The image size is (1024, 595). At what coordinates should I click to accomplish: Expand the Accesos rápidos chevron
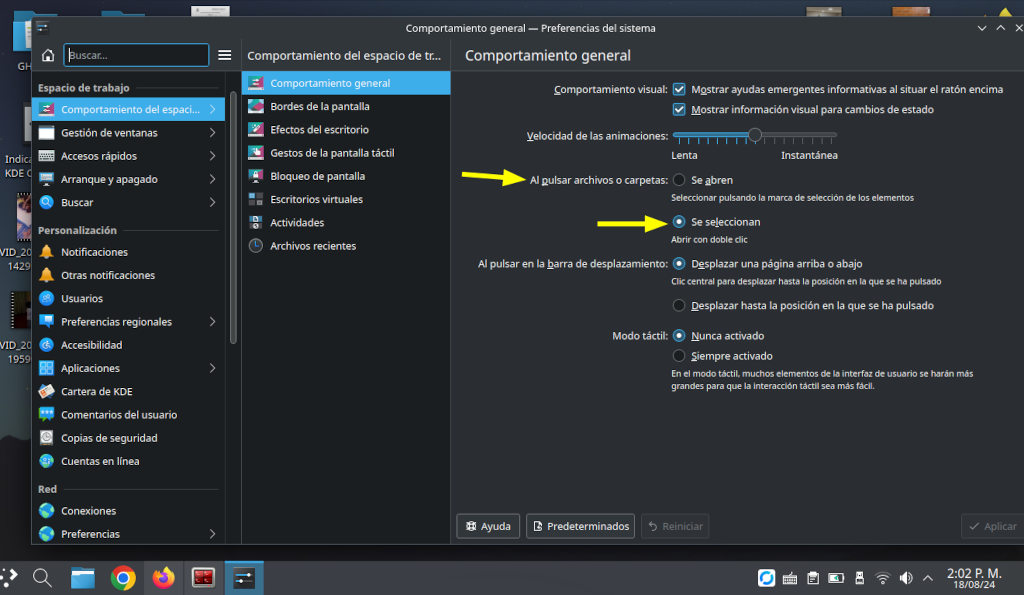[x=213, y=156]
